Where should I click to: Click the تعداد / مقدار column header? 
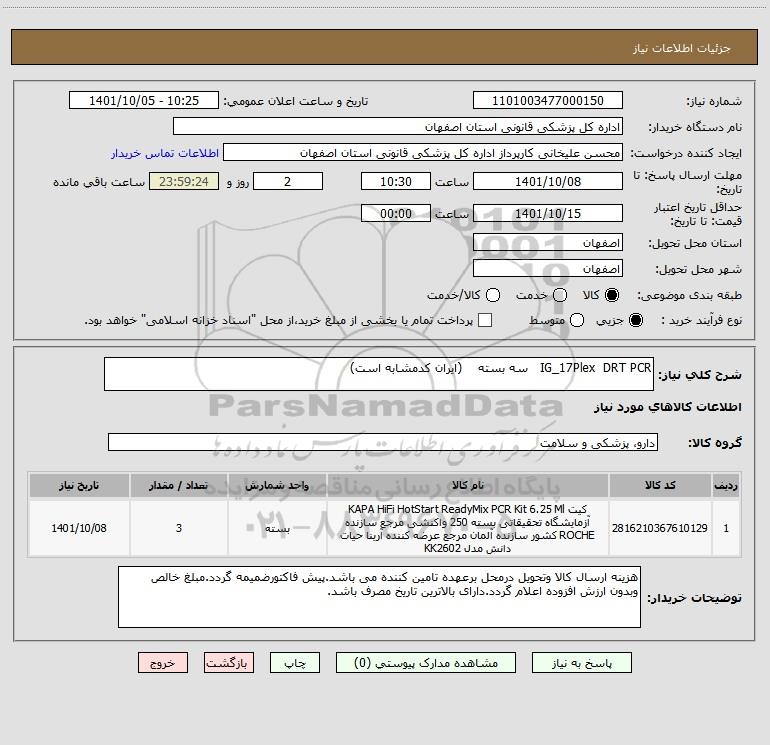[178, 485]
